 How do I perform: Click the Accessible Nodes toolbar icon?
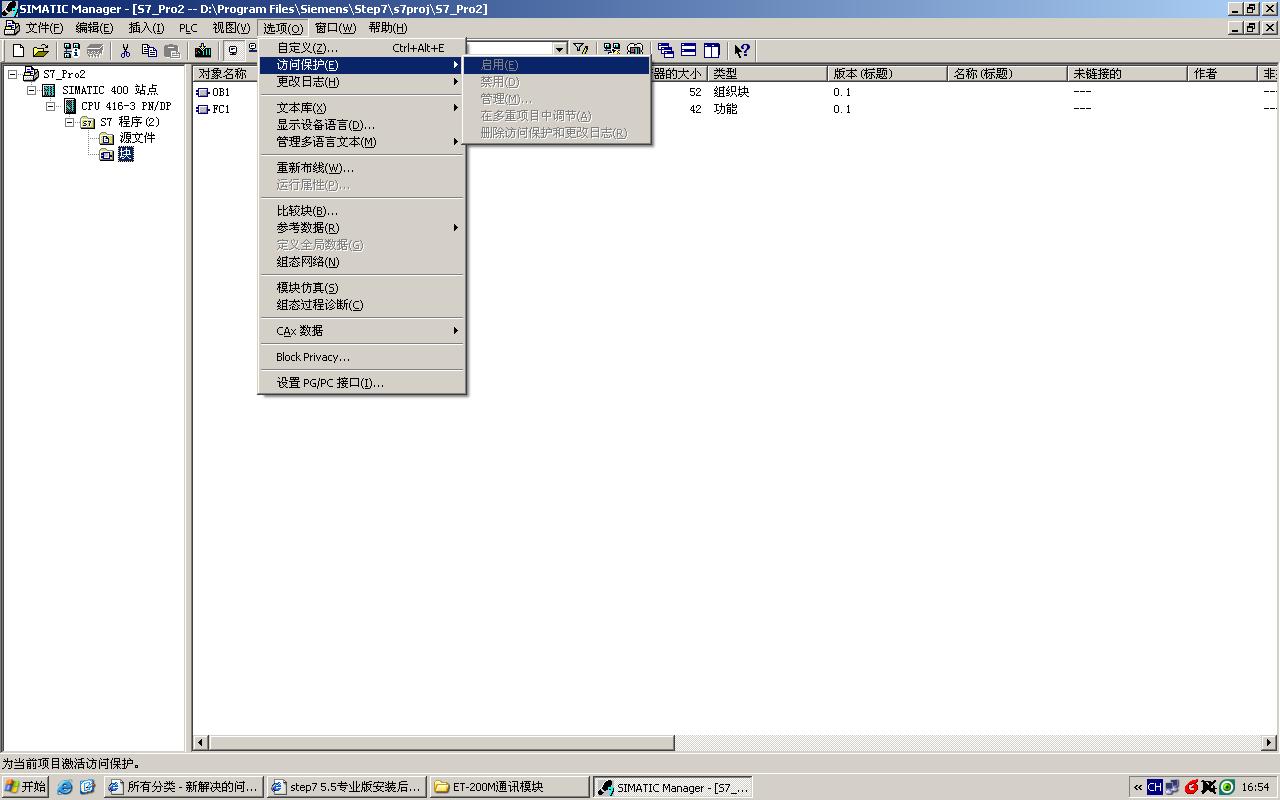click(x=72, y=50)
